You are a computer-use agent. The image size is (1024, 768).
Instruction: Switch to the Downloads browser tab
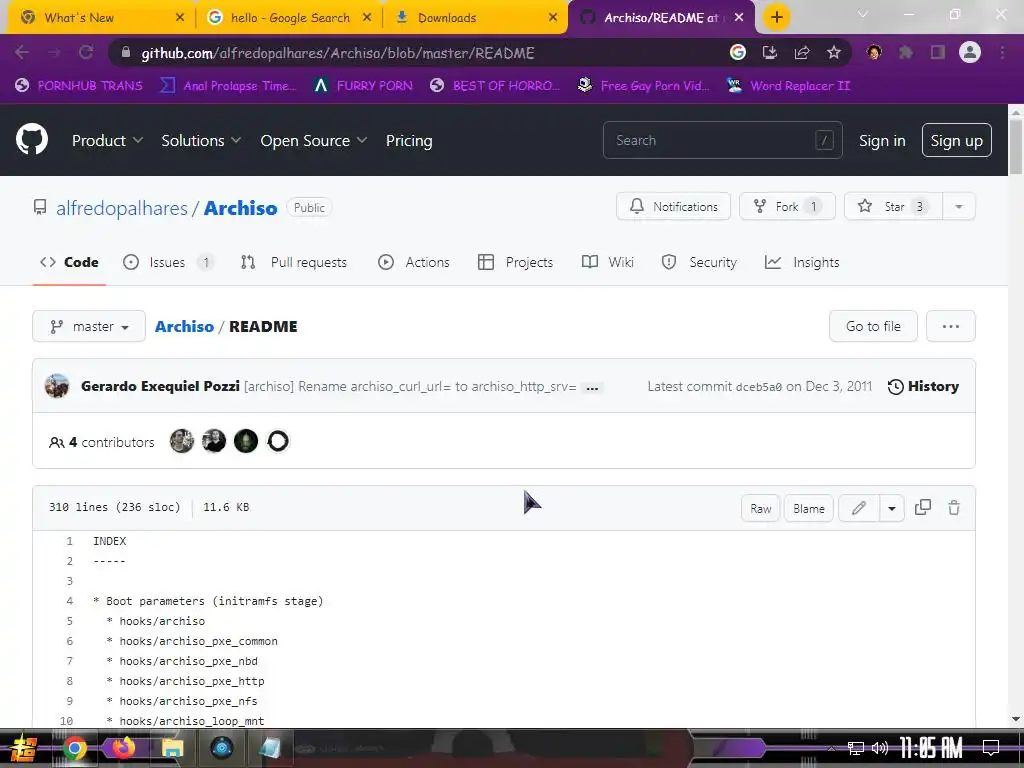click(476, 18)
